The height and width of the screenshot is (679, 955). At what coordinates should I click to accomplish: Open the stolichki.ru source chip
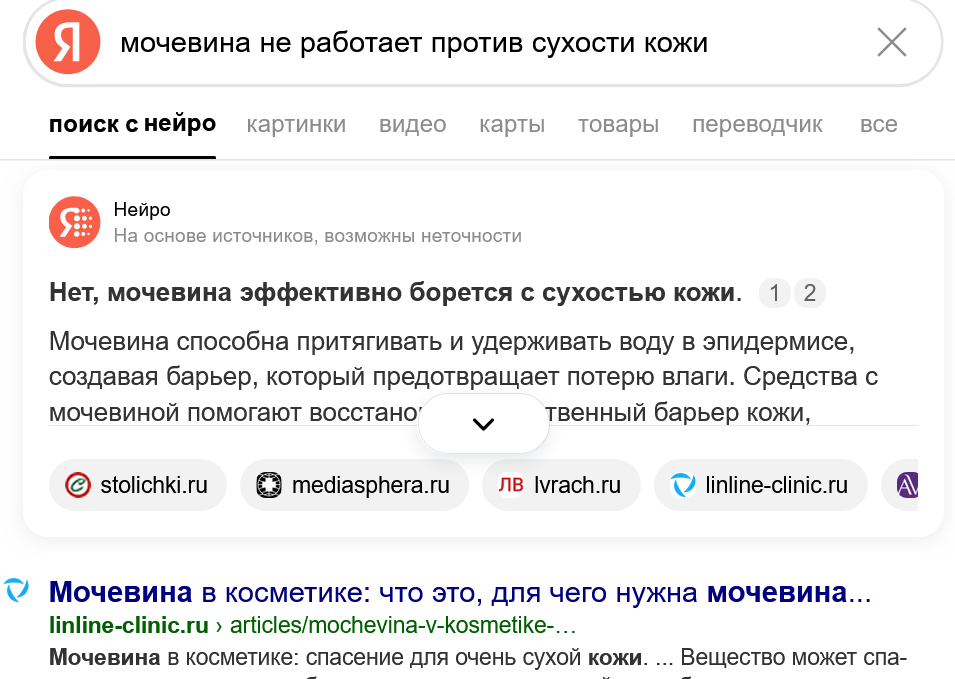click(x=138, y=485)
